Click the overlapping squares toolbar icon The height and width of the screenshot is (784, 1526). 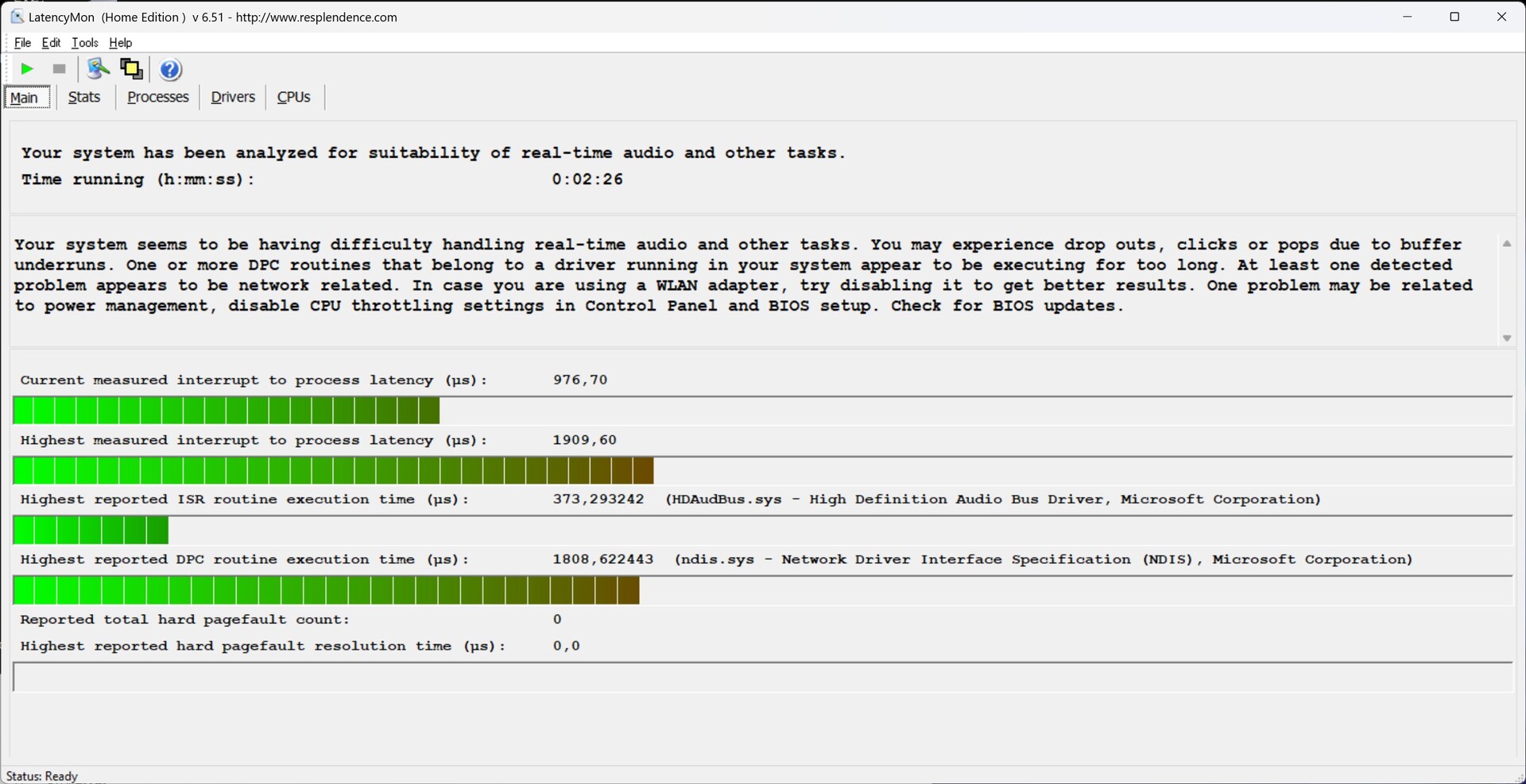(131, 69)
